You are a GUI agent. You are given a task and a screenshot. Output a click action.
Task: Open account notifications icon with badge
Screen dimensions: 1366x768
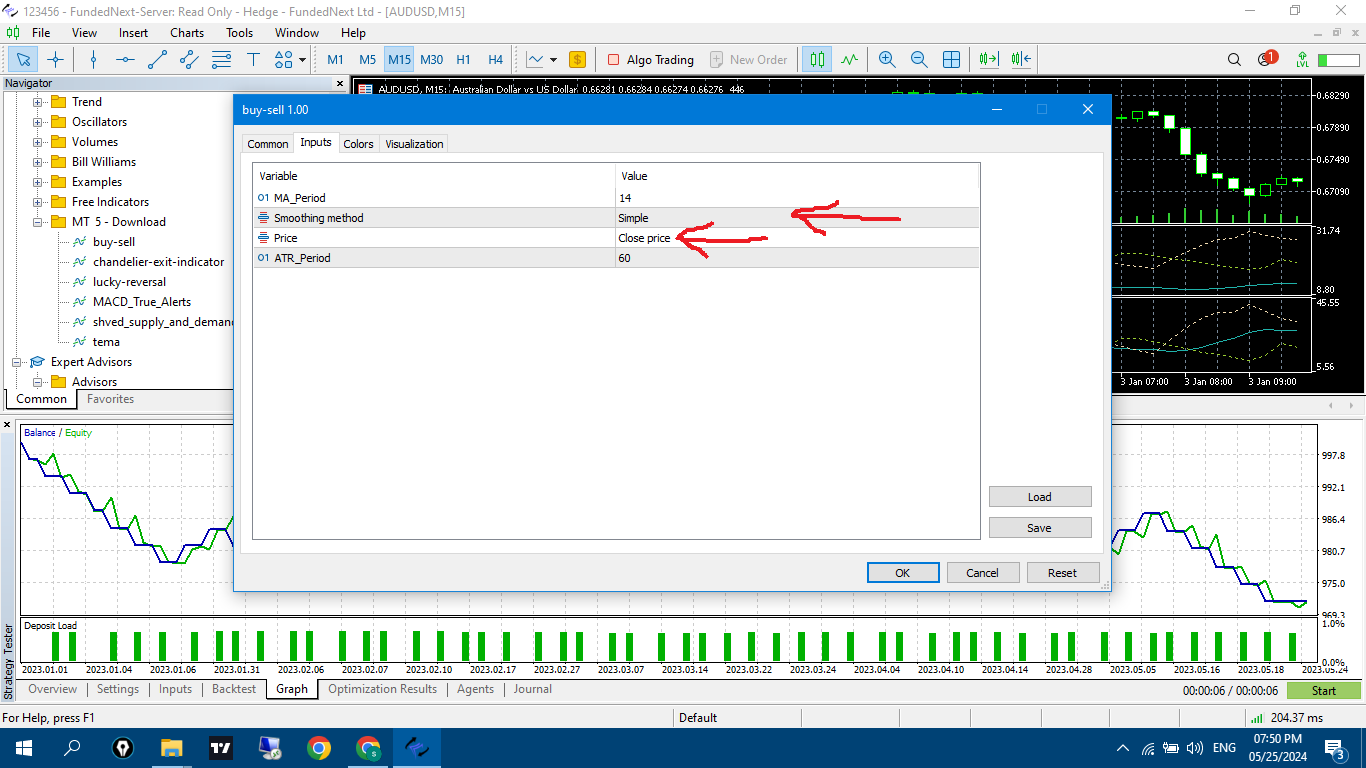pyautogui.click(x=1268, y=59)
